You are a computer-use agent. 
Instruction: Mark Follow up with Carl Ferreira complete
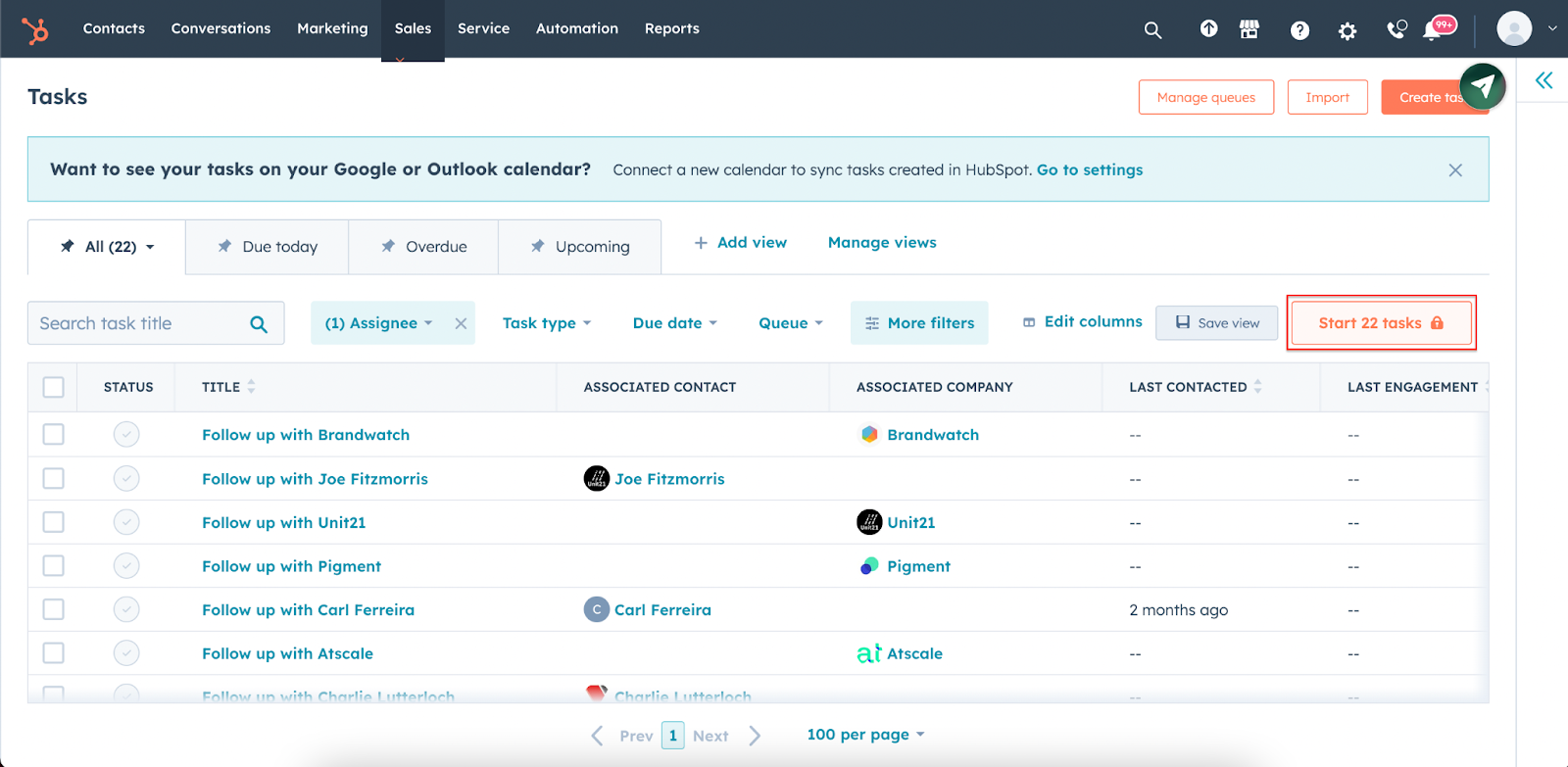pos(126,609)
